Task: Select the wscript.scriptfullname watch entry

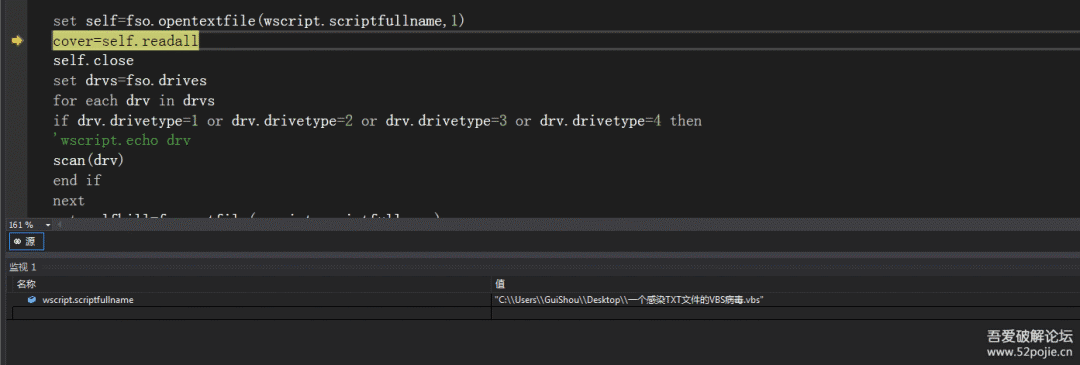Action: pyautogui.click(x=87, y=300)
